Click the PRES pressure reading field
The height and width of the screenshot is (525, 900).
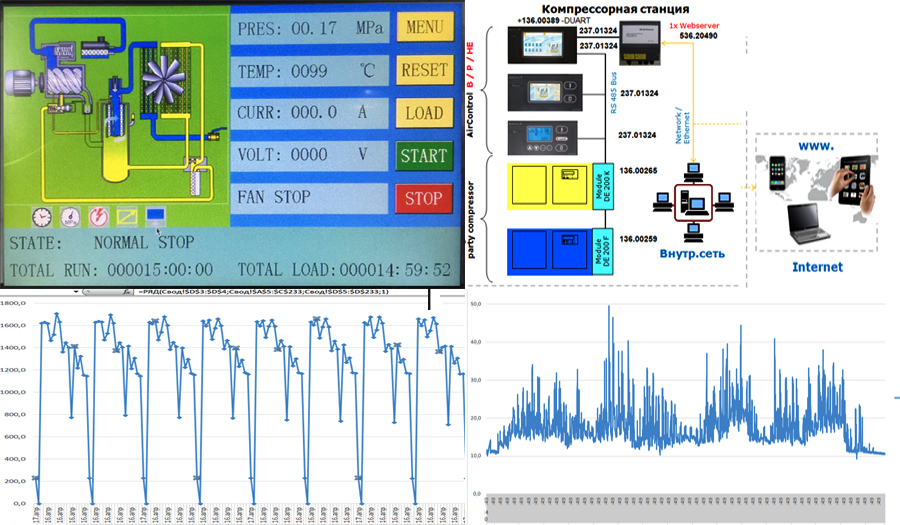(310, 29)
